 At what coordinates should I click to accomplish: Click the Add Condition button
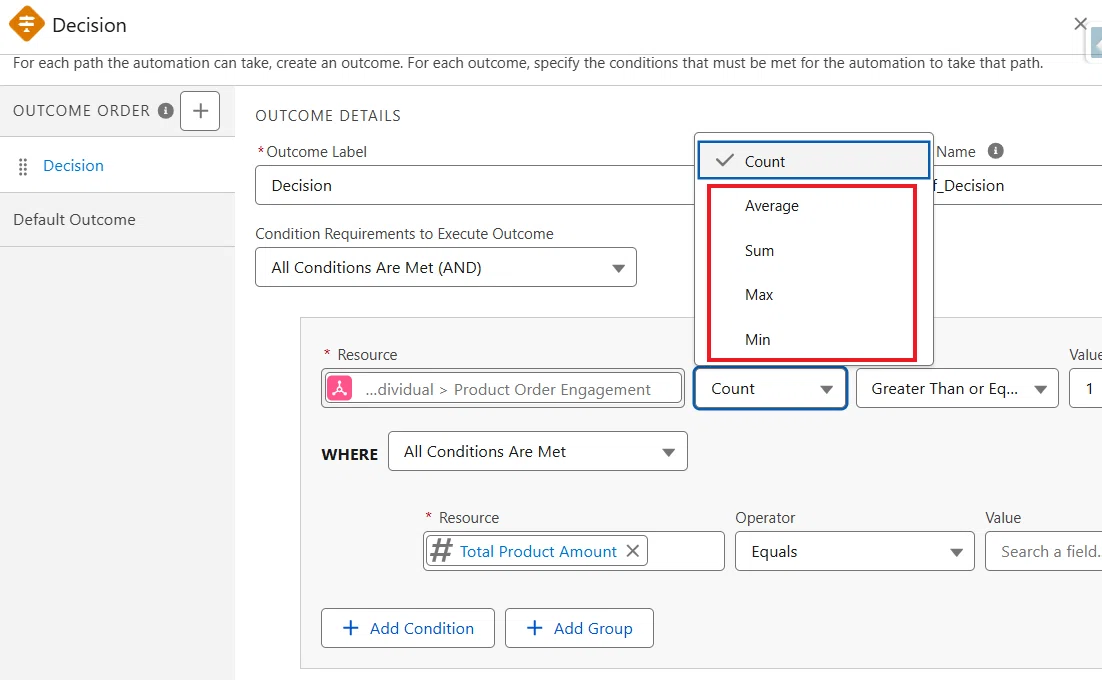pos(408,628)
